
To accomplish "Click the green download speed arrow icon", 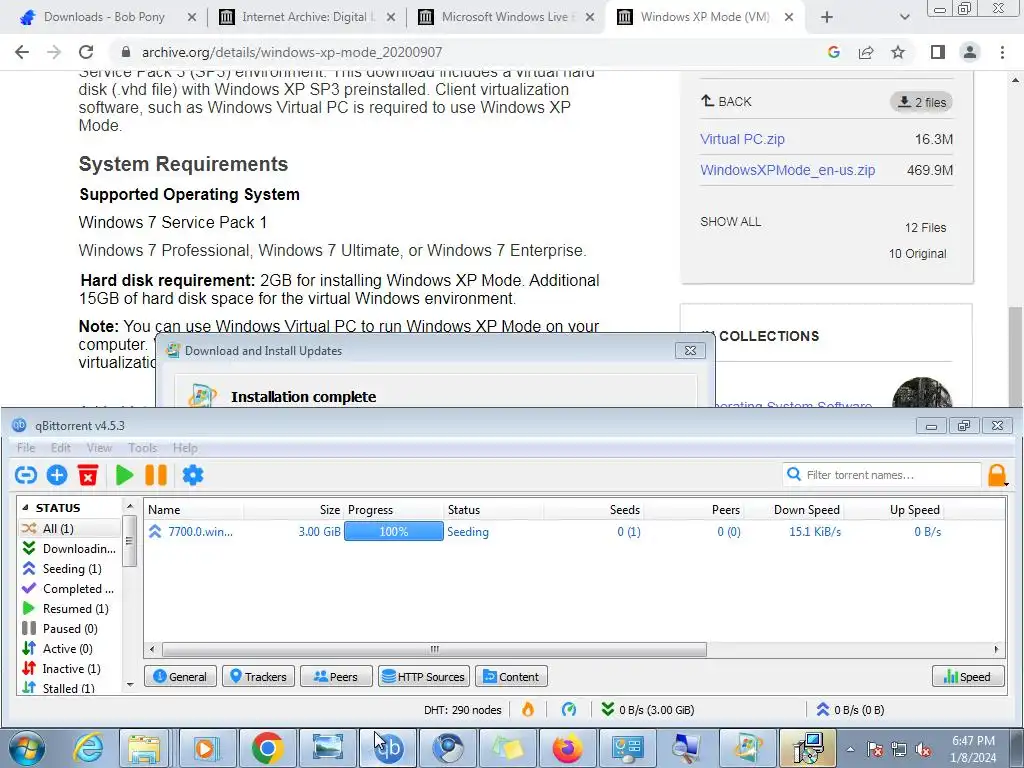I will click(608, 709).
